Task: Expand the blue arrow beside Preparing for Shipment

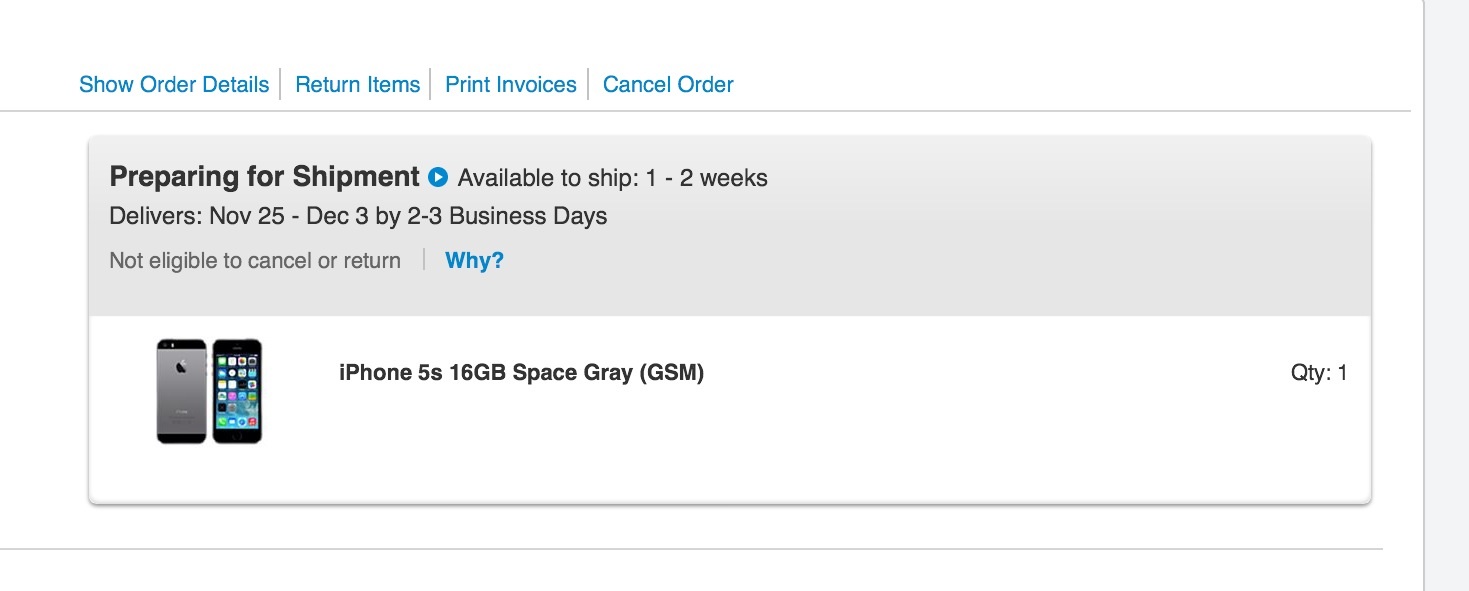Action: 437,178
